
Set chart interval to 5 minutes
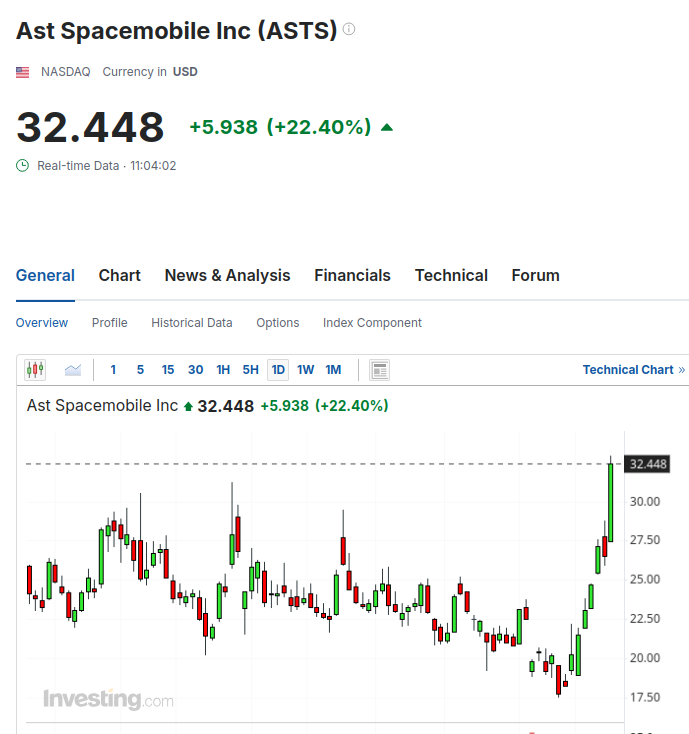pyautogui.click(x=140, y=370)
